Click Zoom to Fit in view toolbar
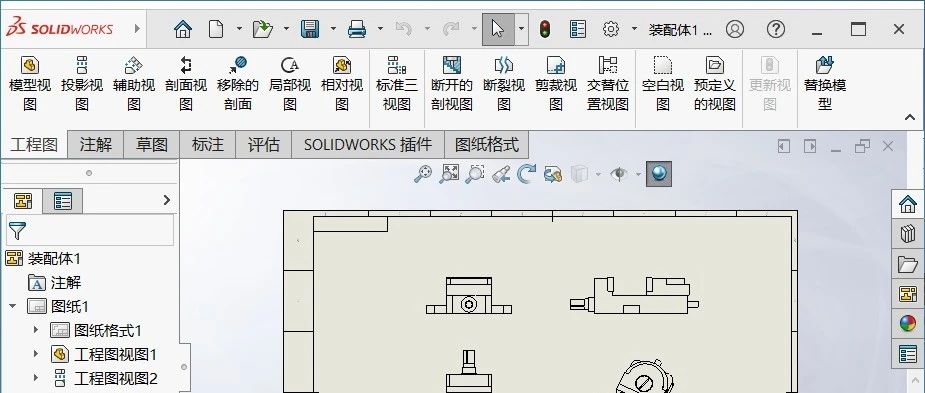This screenshot has width=925, height=393. pos(422,173)
